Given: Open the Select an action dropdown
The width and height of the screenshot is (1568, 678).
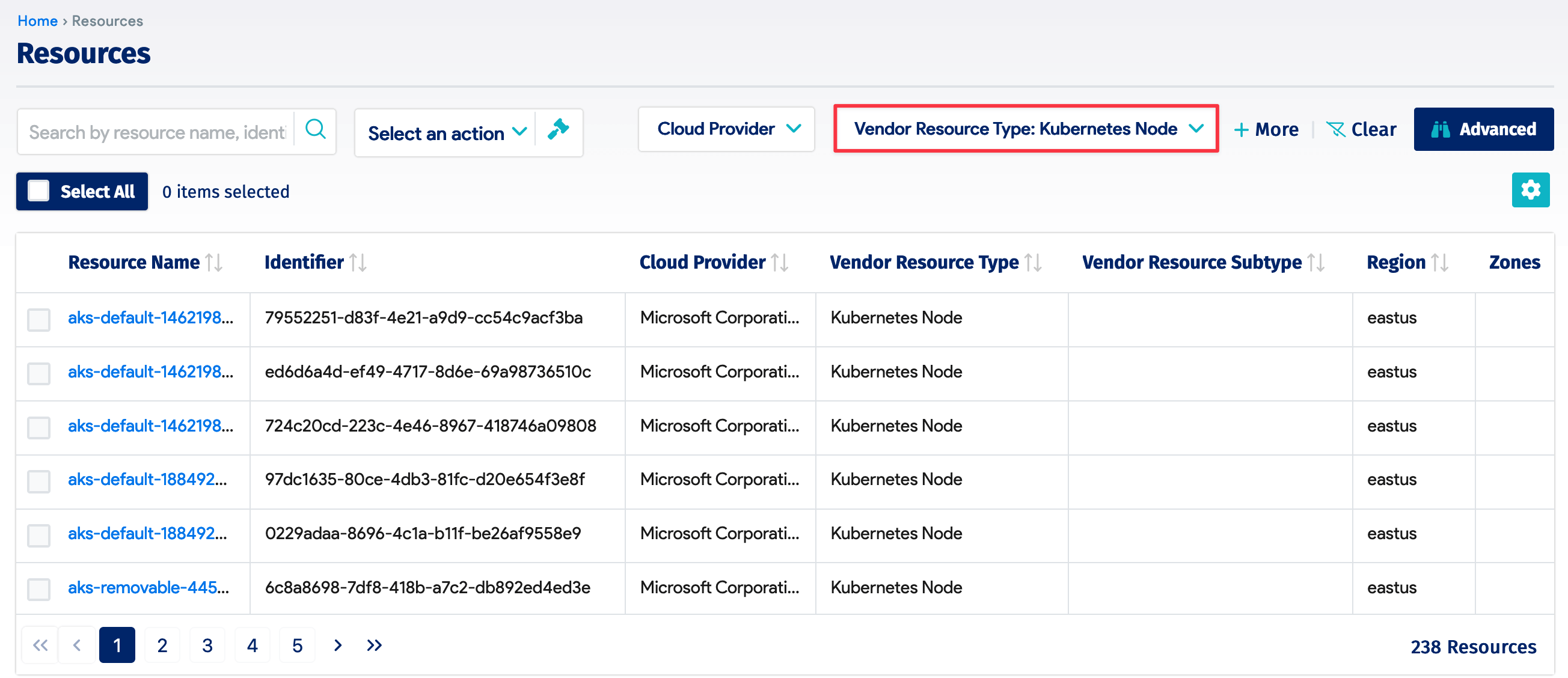Looking at the screenshot, I should [x=444, y=132].
